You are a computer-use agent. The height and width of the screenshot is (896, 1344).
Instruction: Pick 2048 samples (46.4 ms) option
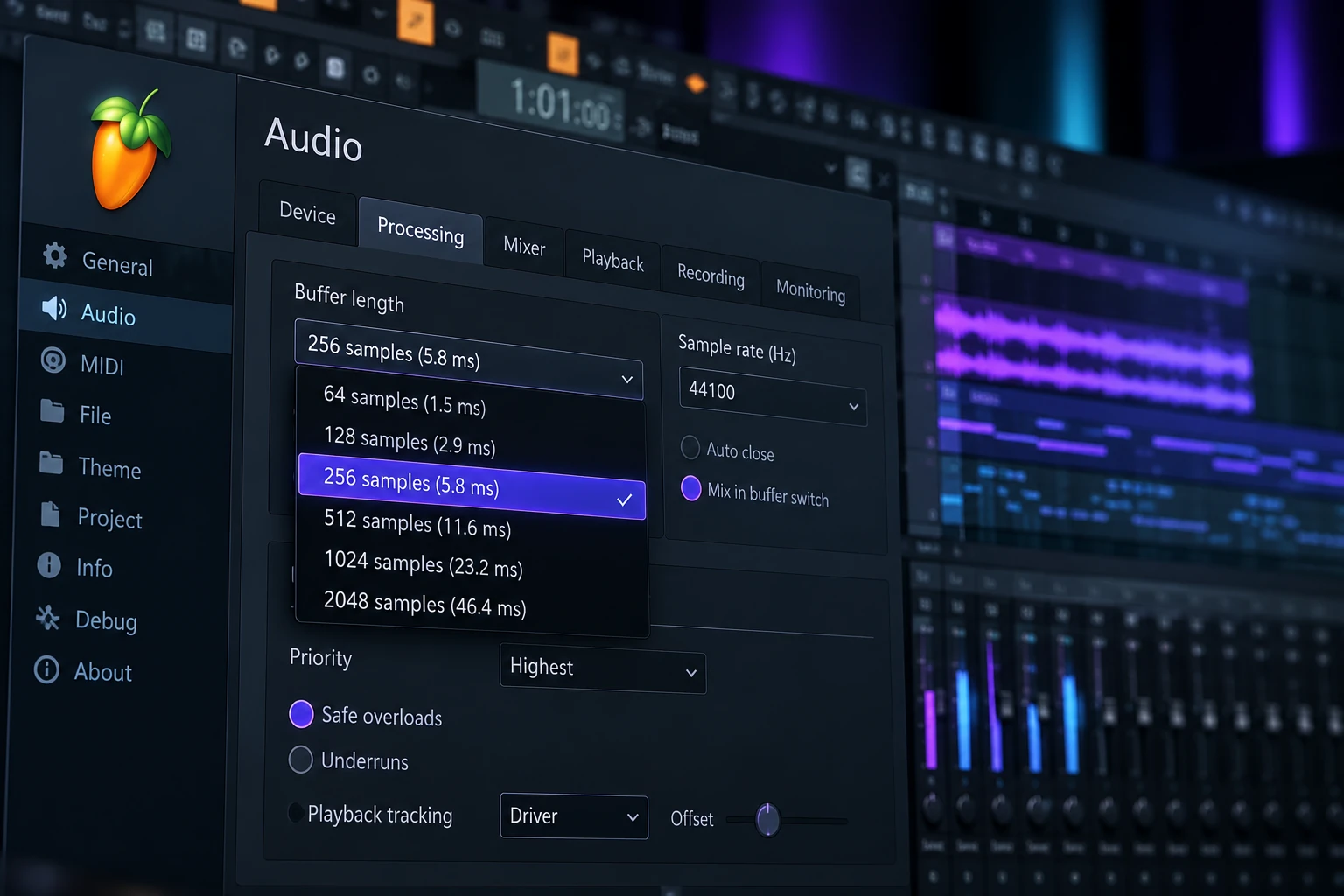pyautogui.click(x=472, y=604)
